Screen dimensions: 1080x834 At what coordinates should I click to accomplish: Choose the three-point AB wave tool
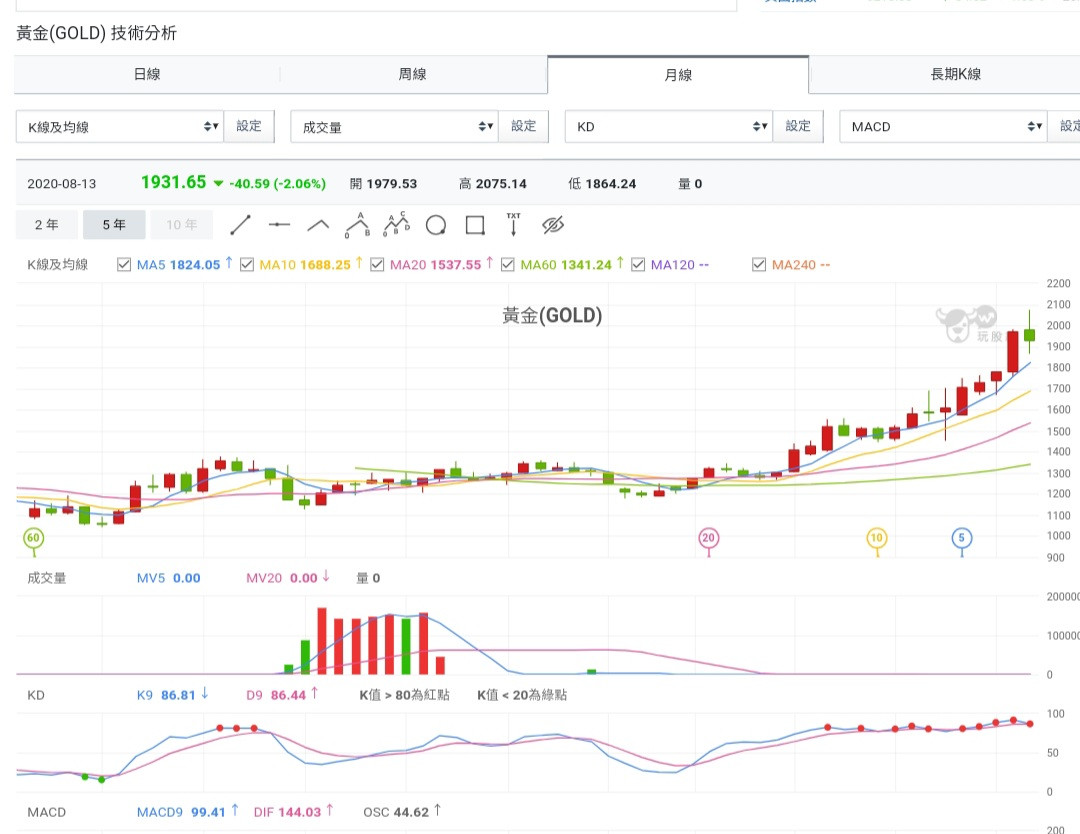[357, 225]
